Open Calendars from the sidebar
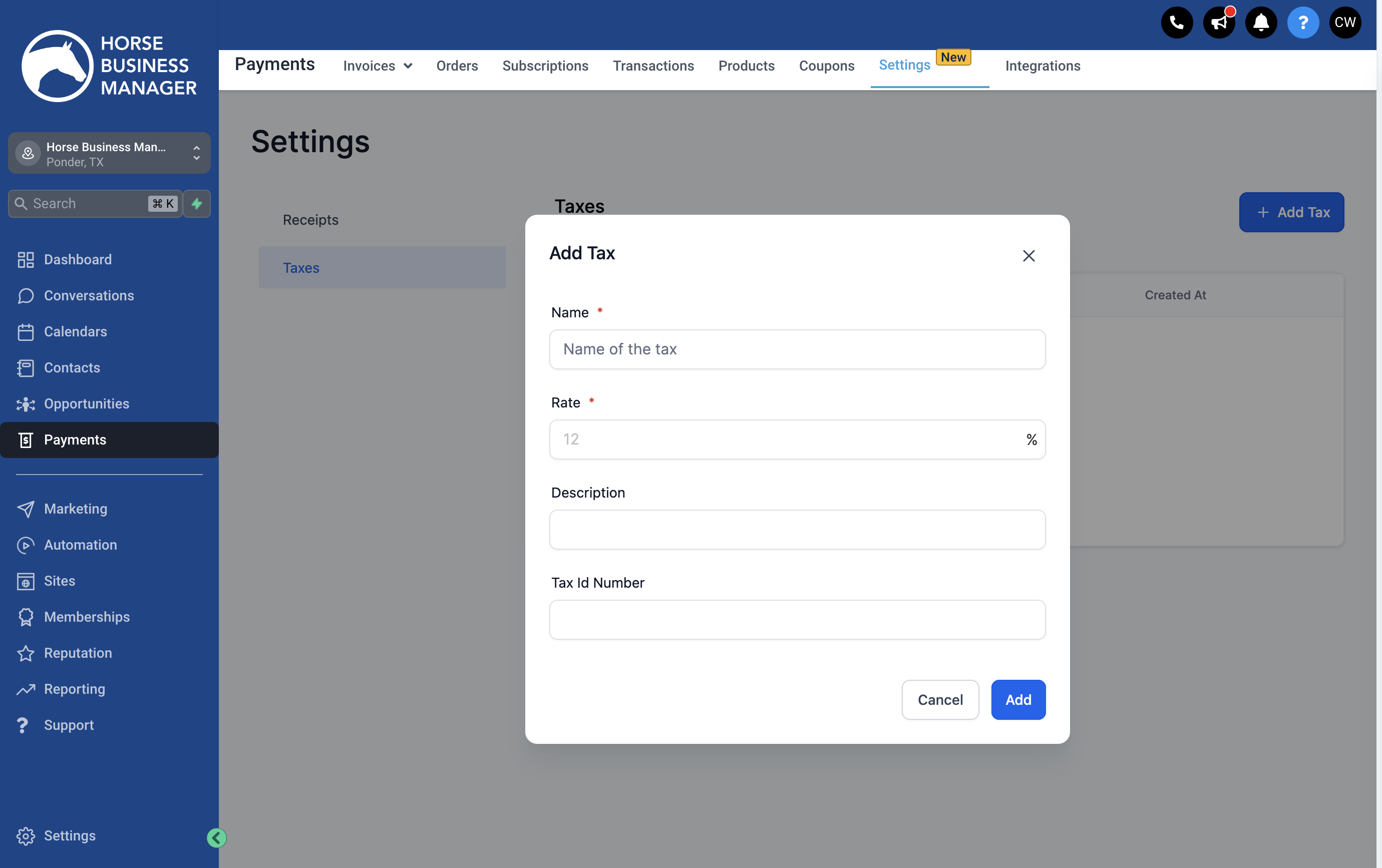Viewport: 1382px width, 868px height. [x=109, y=331]
